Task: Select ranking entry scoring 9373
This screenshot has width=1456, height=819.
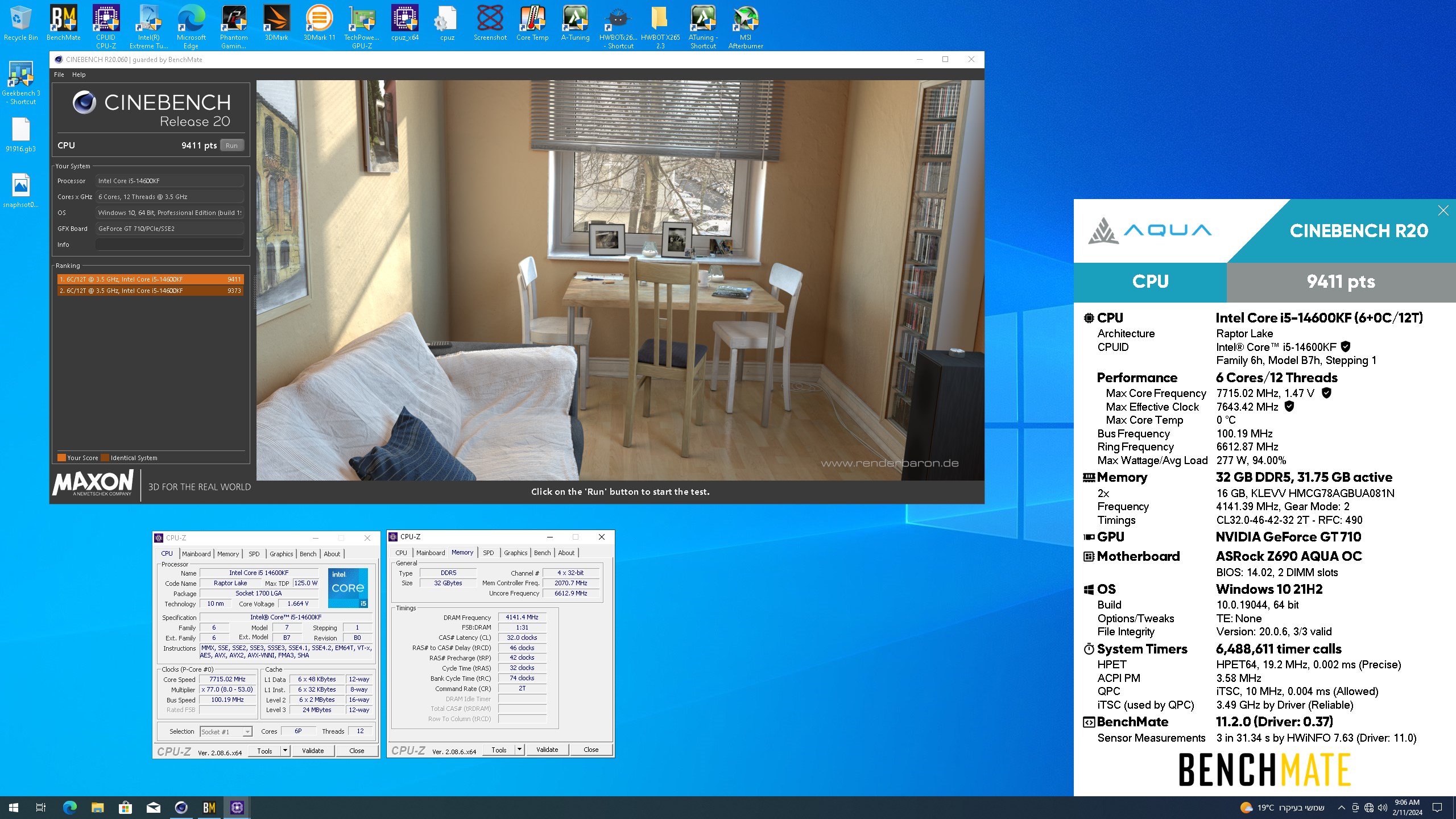Action: tap(150, 291)
